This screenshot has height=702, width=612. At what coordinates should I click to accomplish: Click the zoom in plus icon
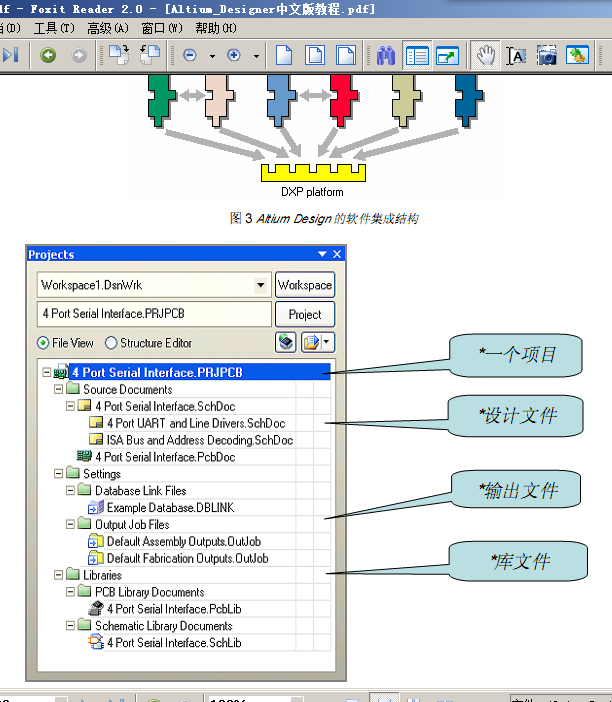pyautogui.click(x=234, y=56)
